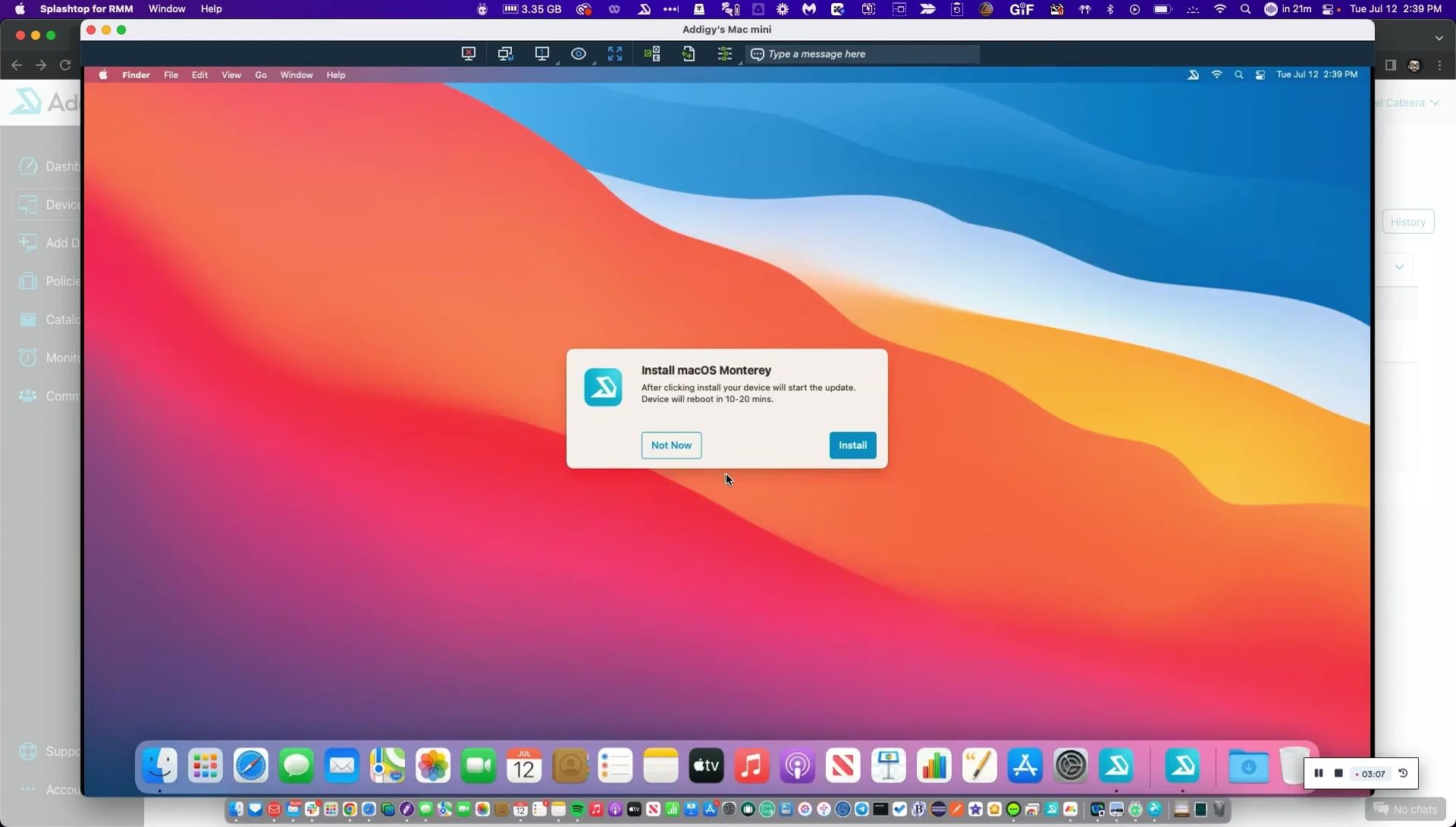Click the Not Now button
This screenshot has width=1456, height=827.
pos(671,445)
